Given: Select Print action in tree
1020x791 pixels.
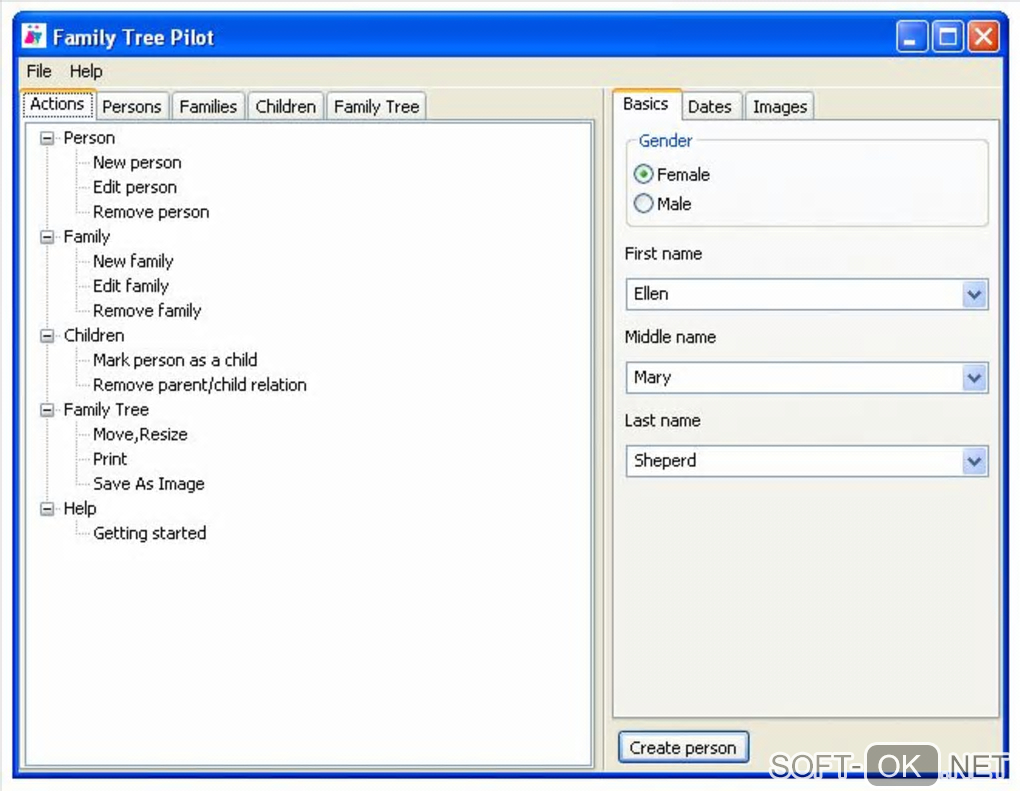Looking at the screenshot, I should (x=110, y=459).
